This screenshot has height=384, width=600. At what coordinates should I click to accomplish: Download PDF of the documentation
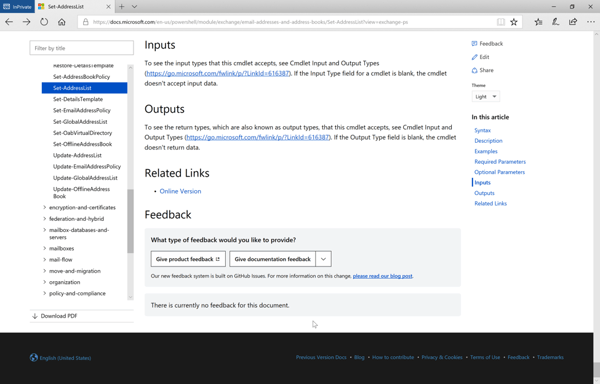55,316
